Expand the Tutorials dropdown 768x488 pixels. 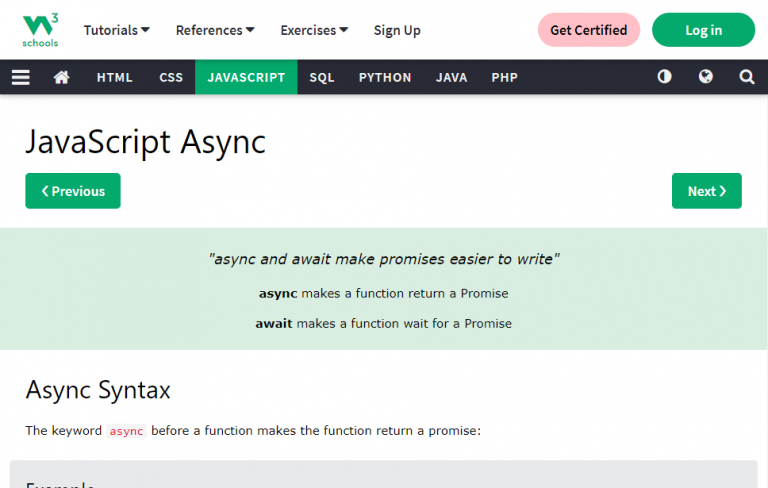tap(116, 30)
